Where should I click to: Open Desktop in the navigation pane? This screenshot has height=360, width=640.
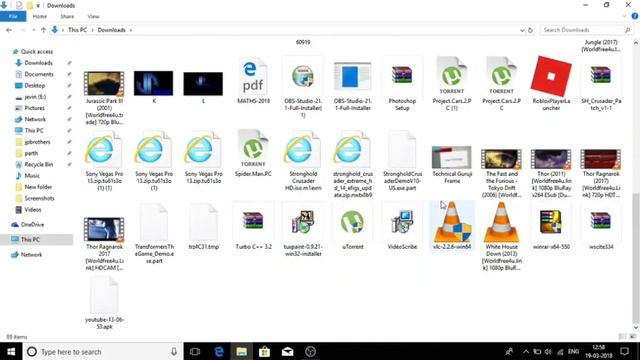tap(35, 85)
